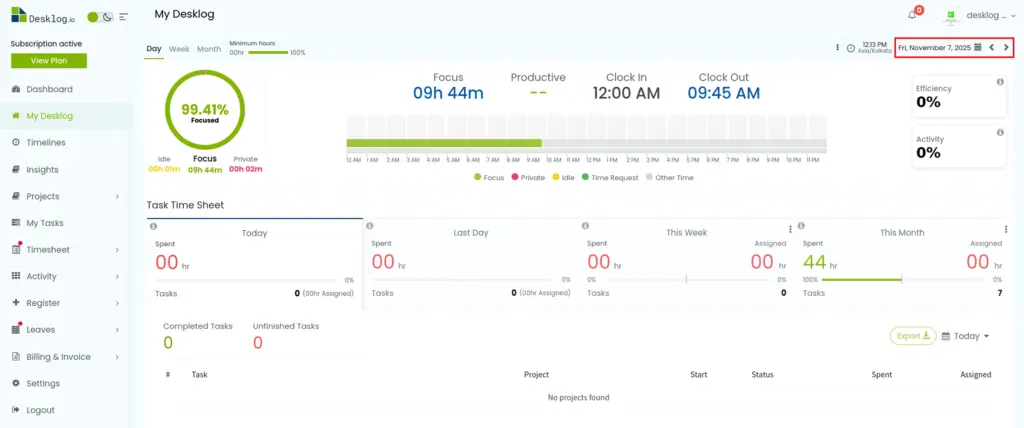Screen dimensions: 1024x428
Task: Switch to the Month tab
Action: pyautogui.click(x=209, y=49)
